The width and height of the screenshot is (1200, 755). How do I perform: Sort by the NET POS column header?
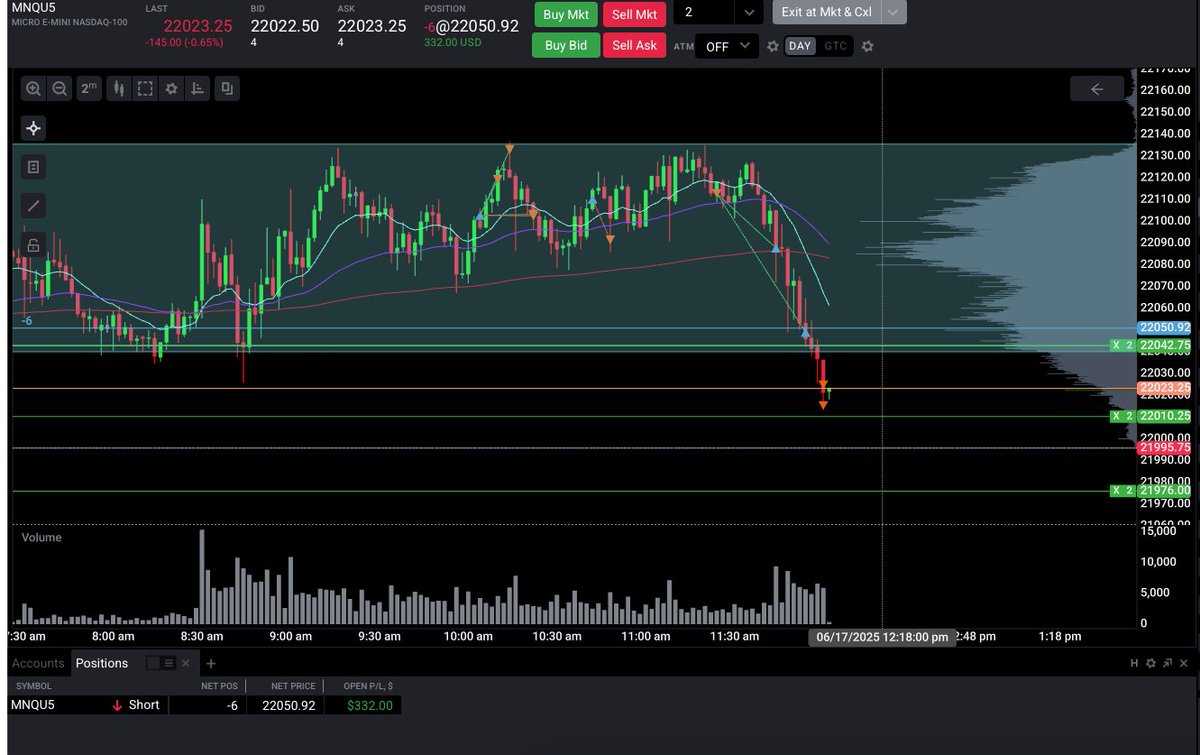[220, 686]
